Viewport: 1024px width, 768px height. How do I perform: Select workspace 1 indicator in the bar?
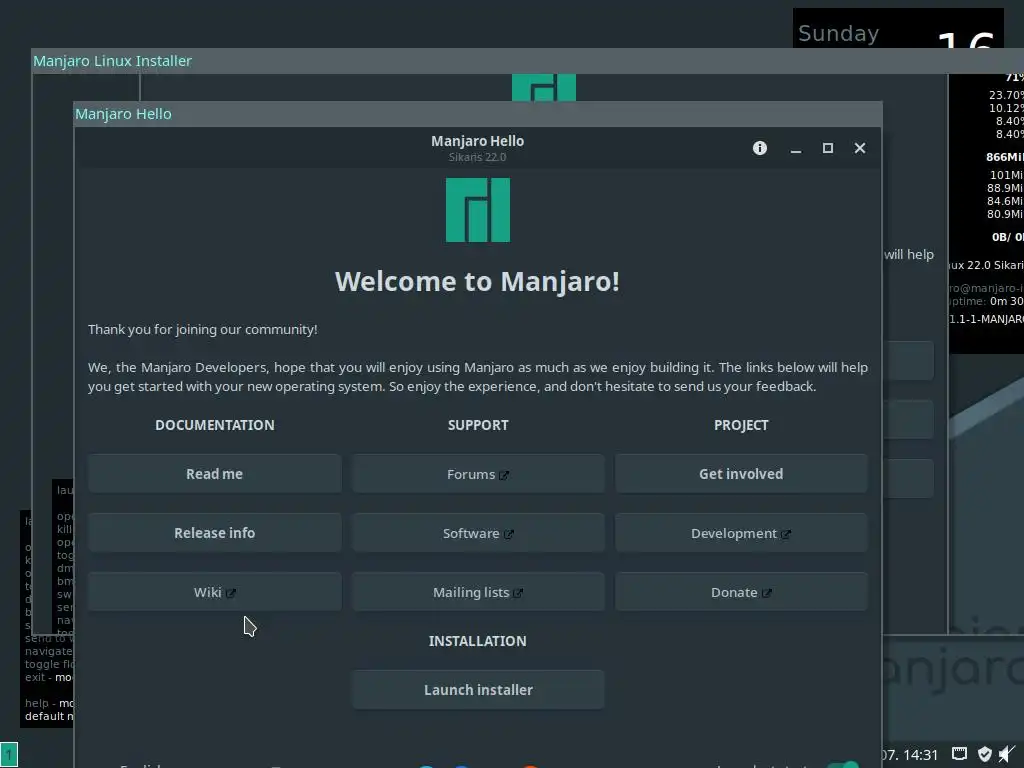point(9,755)
